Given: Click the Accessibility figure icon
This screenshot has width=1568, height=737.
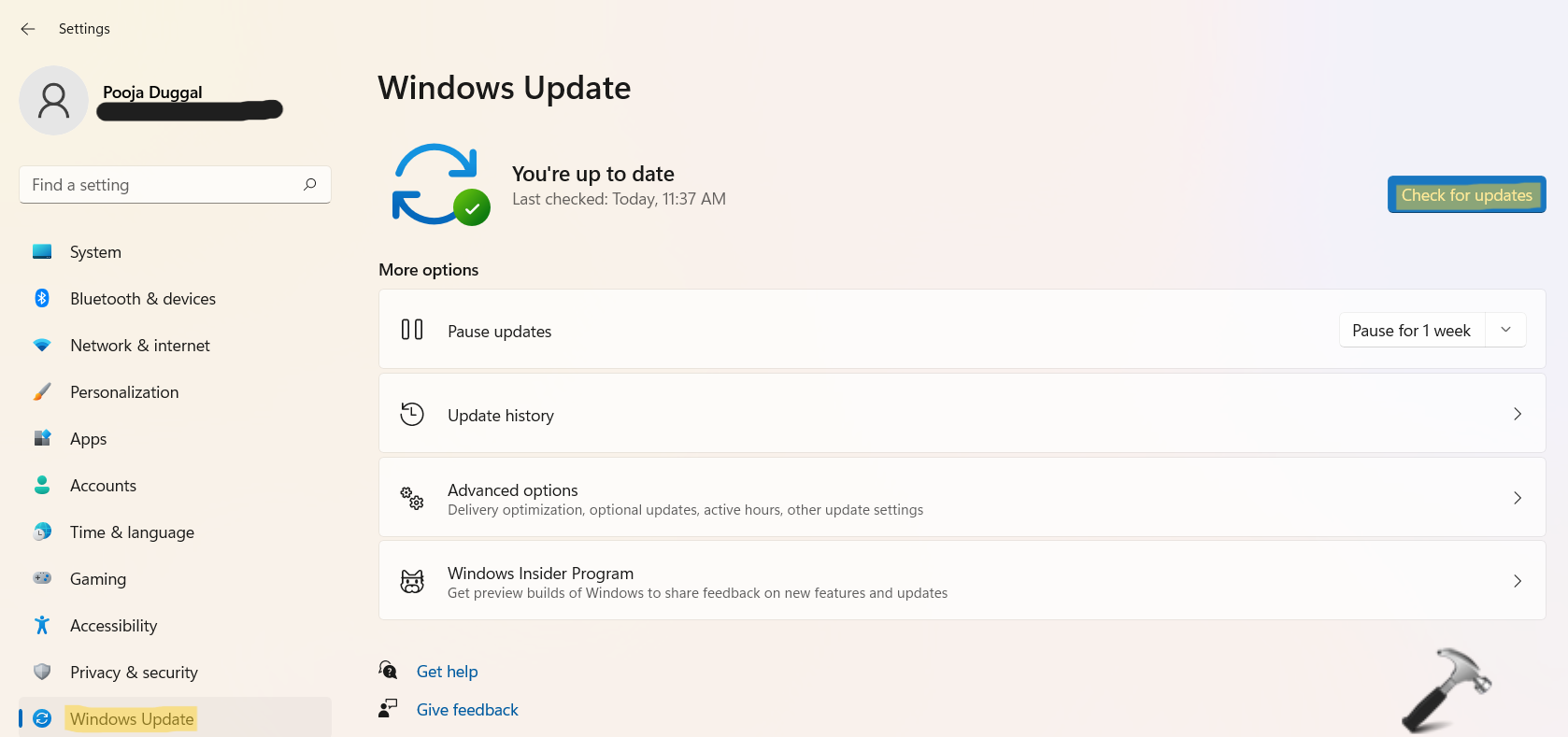Looking at the screenshot, I should pyautogui.click(x=42, y=625).
